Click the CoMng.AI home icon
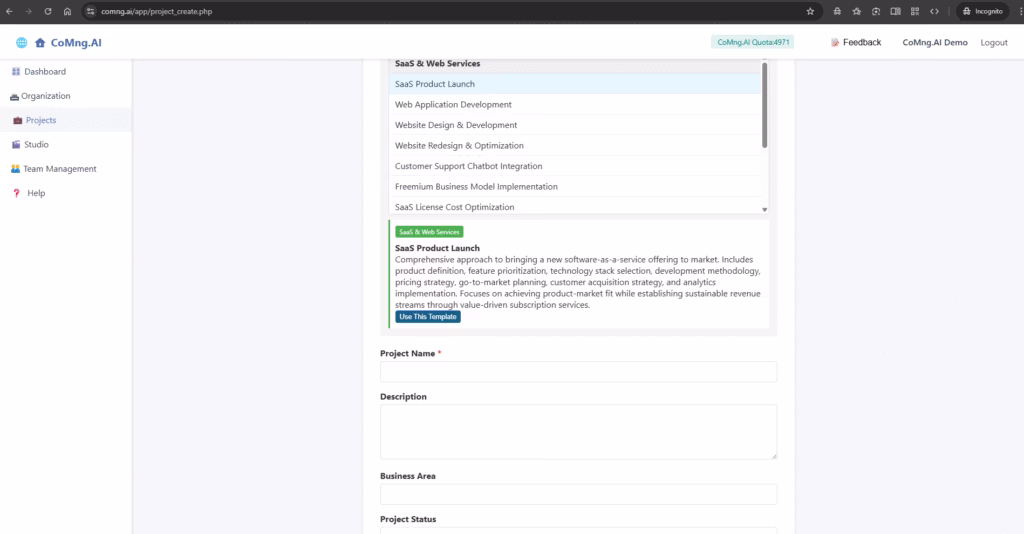Viewport: 1024px width, 534px height. [40, 42]
